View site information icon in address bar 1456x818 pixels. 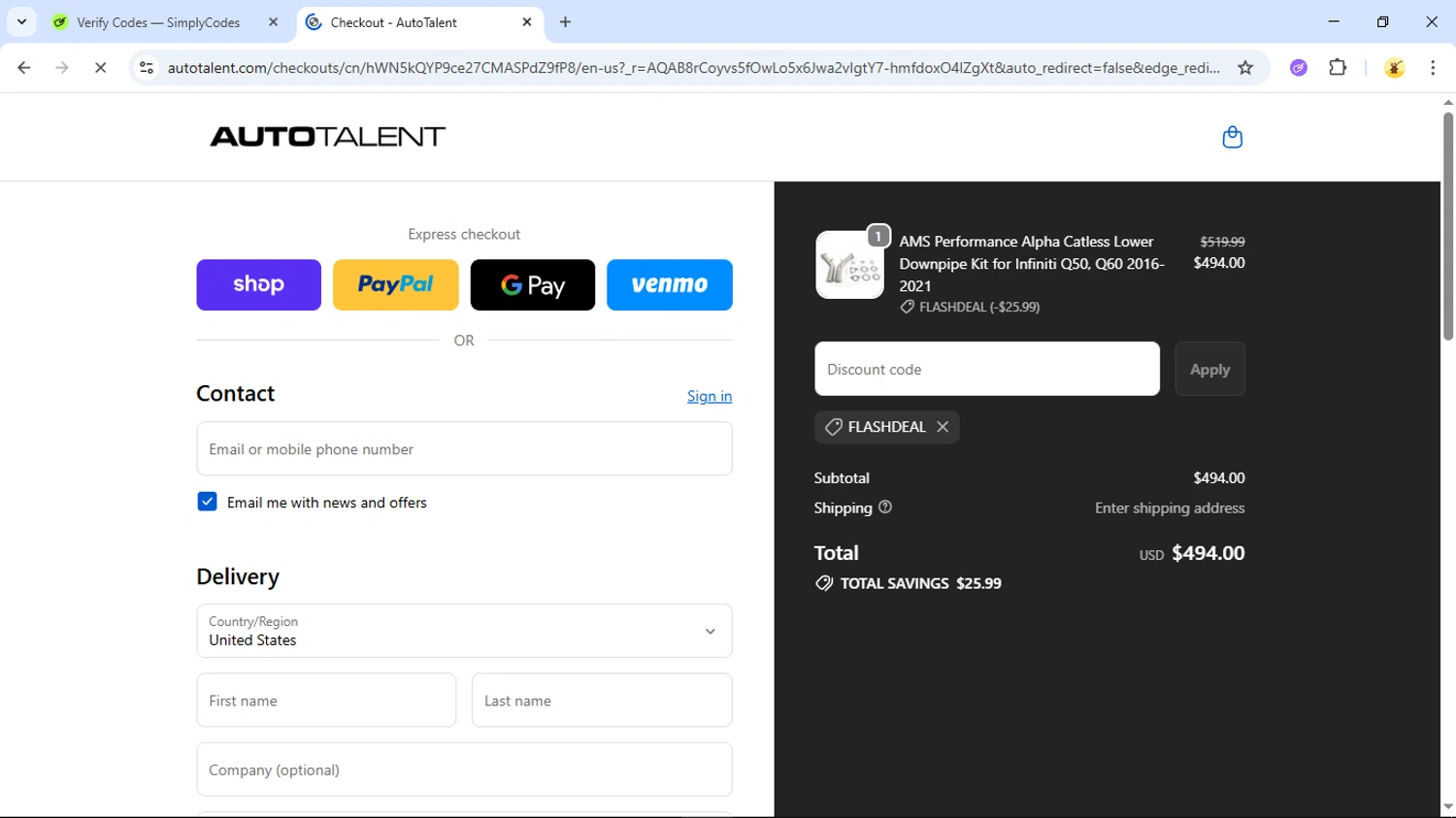[147, 68]
